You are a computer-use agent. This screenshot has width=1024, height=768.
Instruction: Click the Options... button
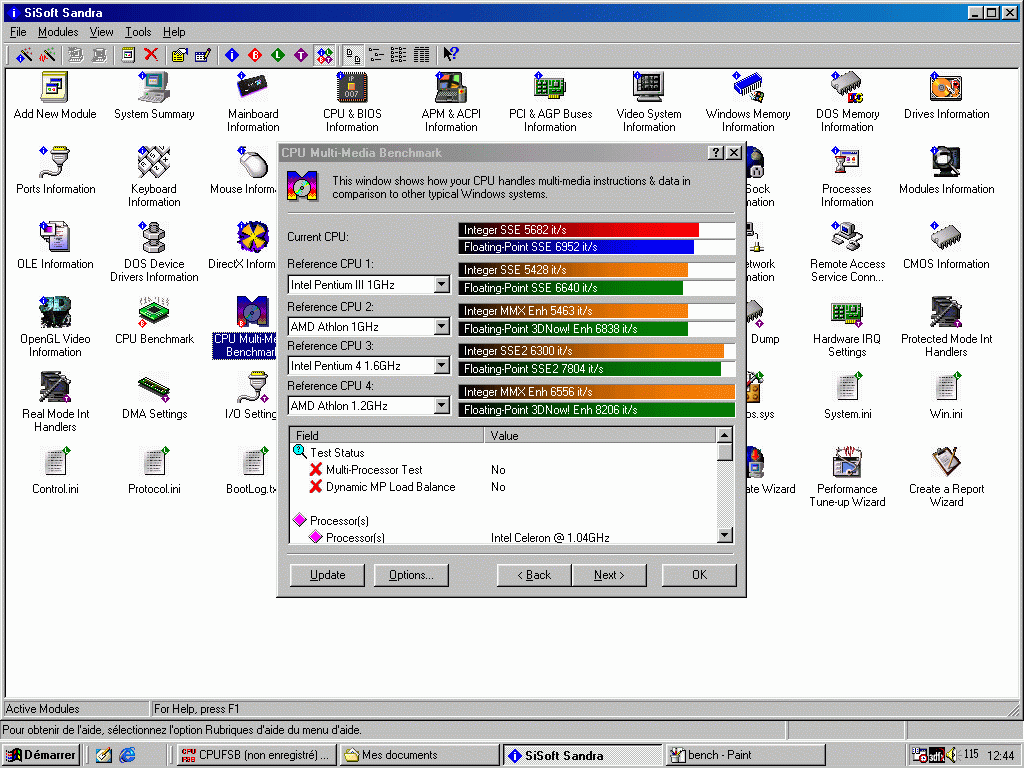pyautogui.click(x=411, y=575)
